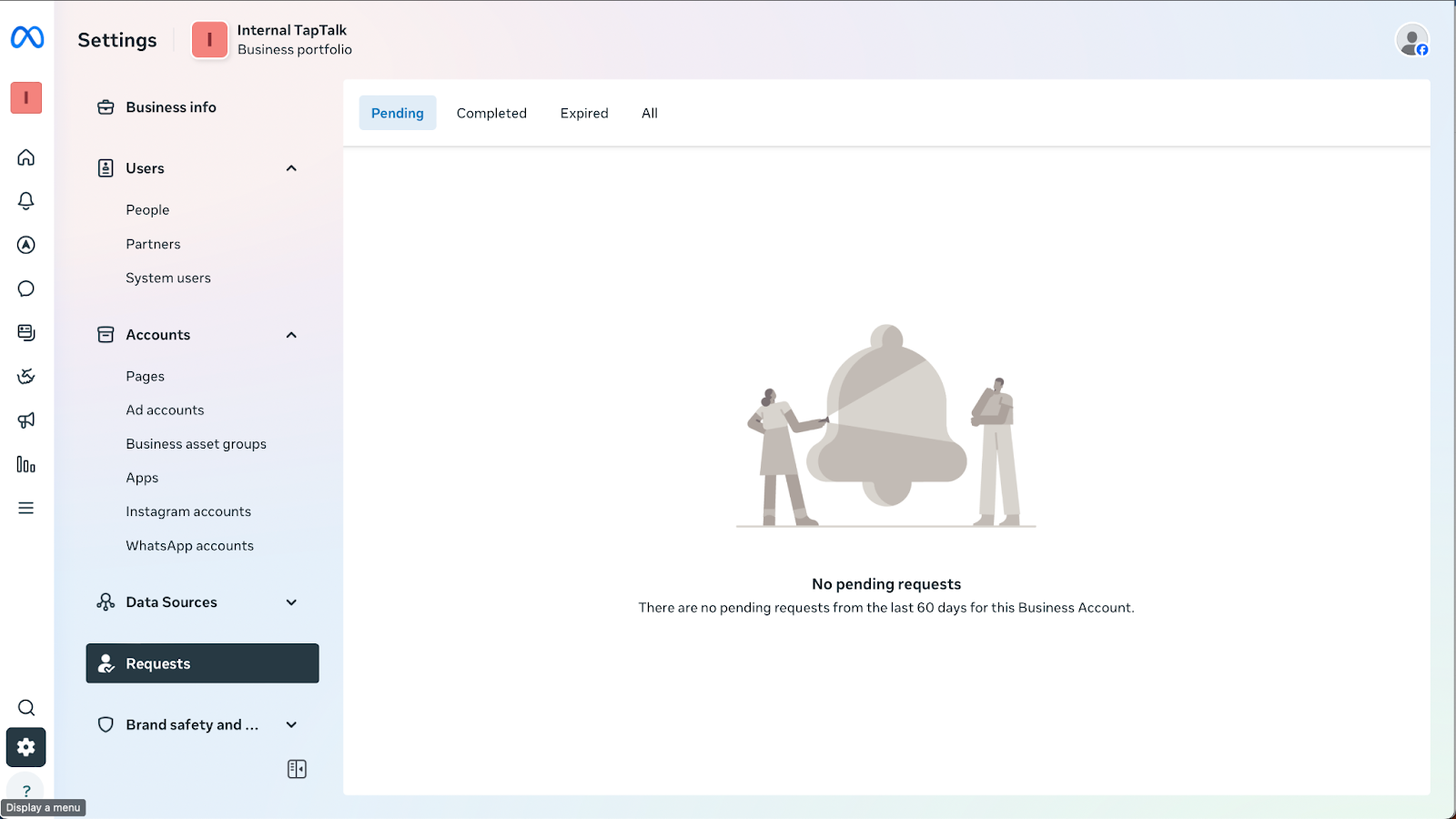The height and width of the screenshot is (819, 1456).
Task: Collapse the Users section chevron
Action: point(291,168)
